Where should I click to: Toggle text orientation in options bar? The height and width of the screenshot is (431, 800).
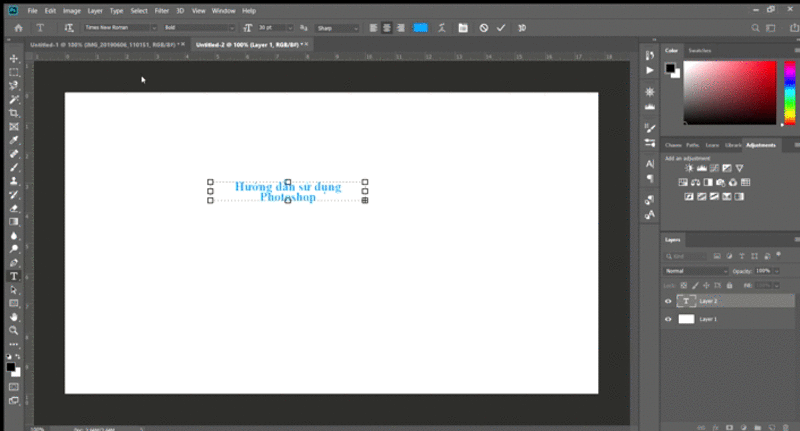(x=69, y=28)
